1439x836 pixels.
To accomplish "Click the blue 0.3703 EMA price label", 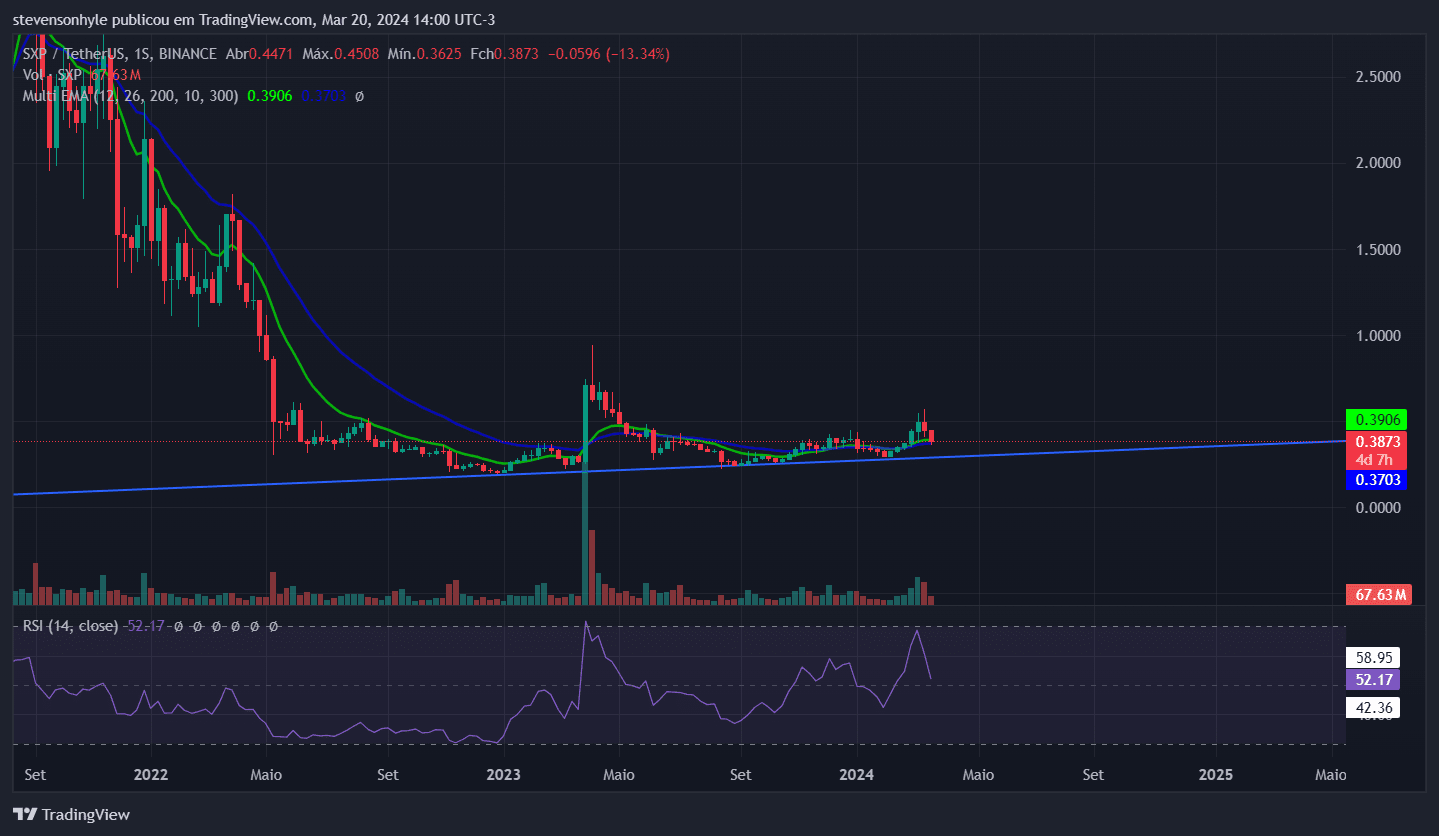I will (1376, 480).
